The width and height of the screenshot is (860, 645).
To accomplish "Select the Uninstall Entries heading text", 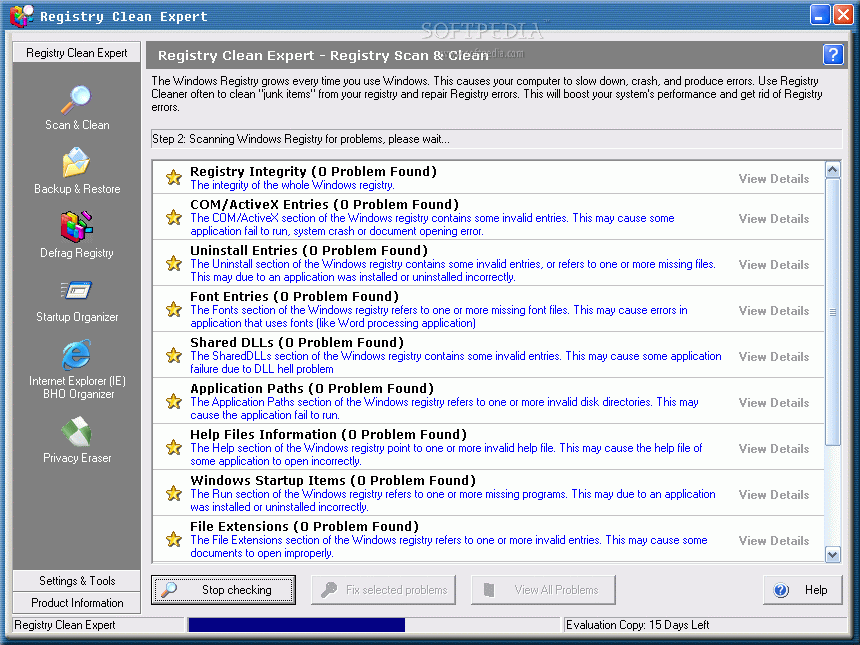I will coord(309,251).
